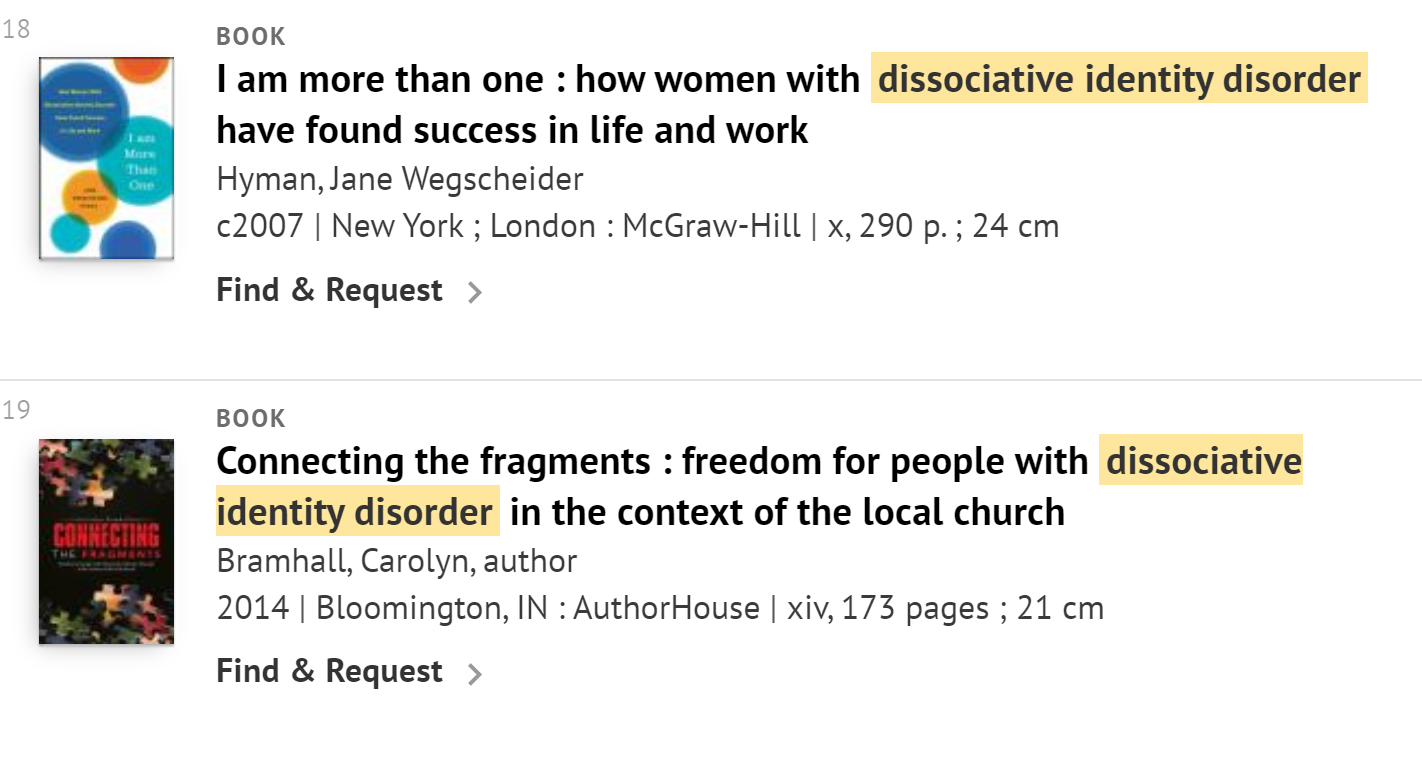Expand Find & Request chevron for Hyman's book

[x=475, y=292]
